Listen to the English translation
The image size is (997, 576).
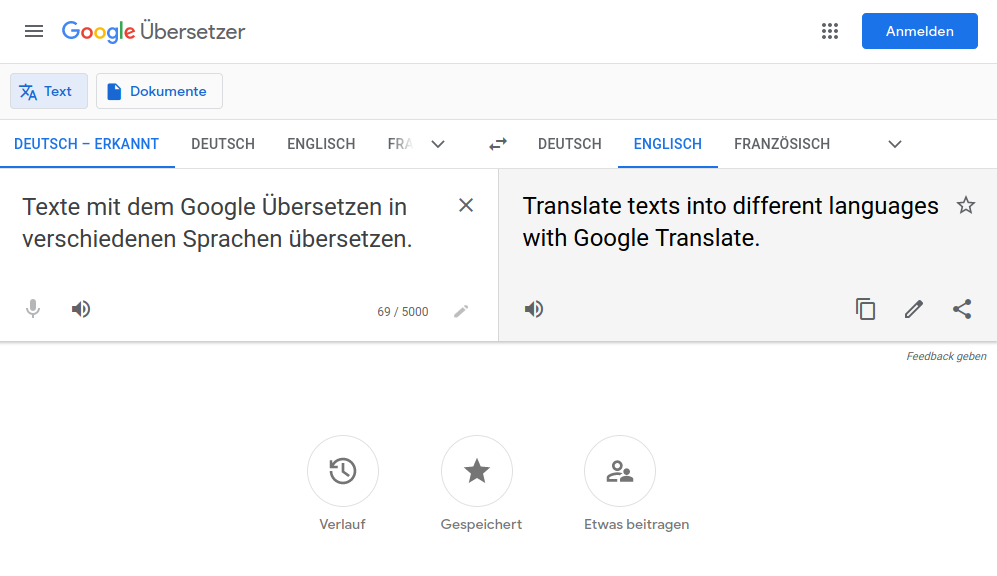(x=534, y=309)
